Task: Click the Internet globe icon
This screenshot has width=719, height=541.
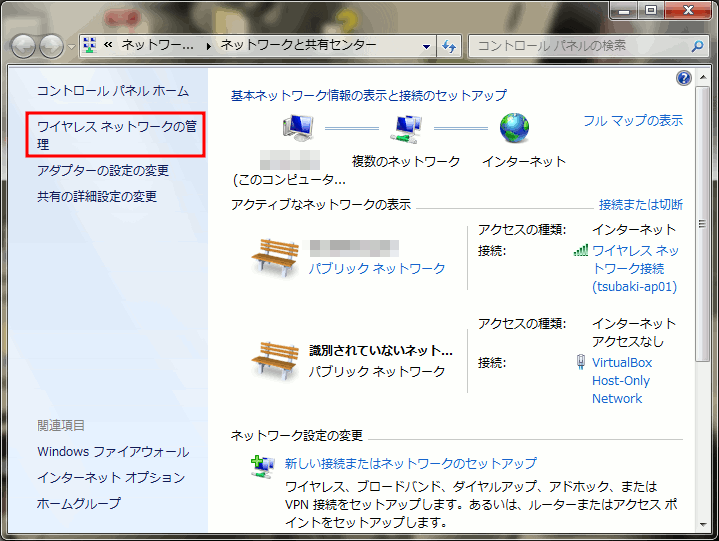Action: 514,128
